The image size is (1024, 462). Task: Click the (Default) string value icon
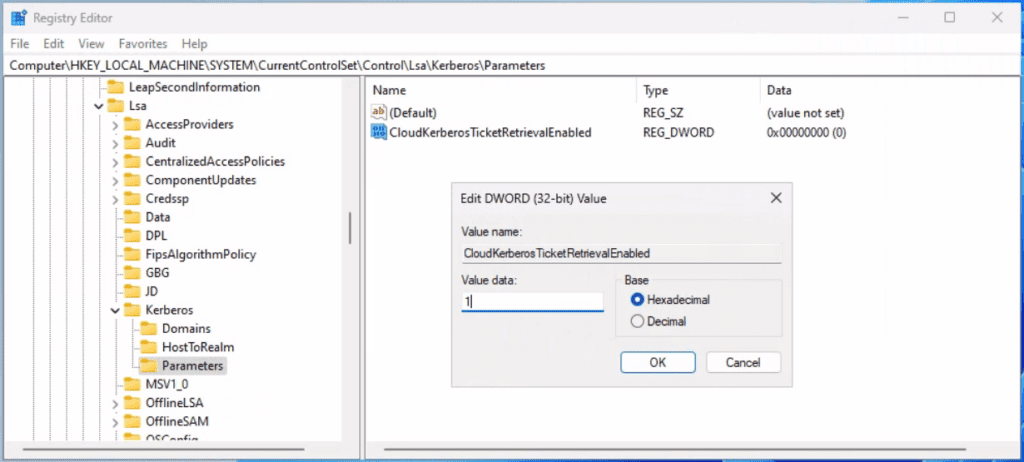point(378,112)
